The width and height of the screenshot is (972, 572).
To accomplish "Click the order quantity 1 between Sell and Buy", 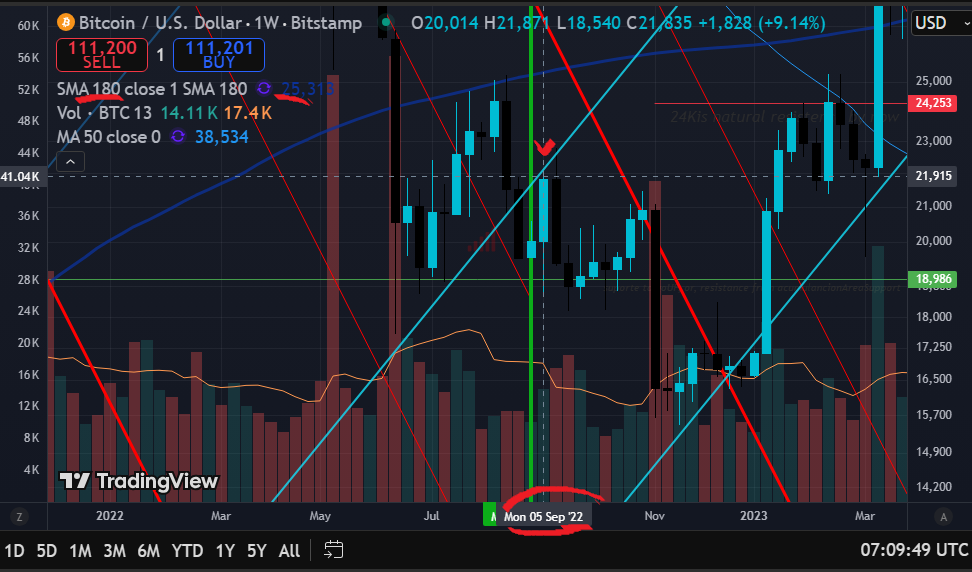I will (160, 55).
